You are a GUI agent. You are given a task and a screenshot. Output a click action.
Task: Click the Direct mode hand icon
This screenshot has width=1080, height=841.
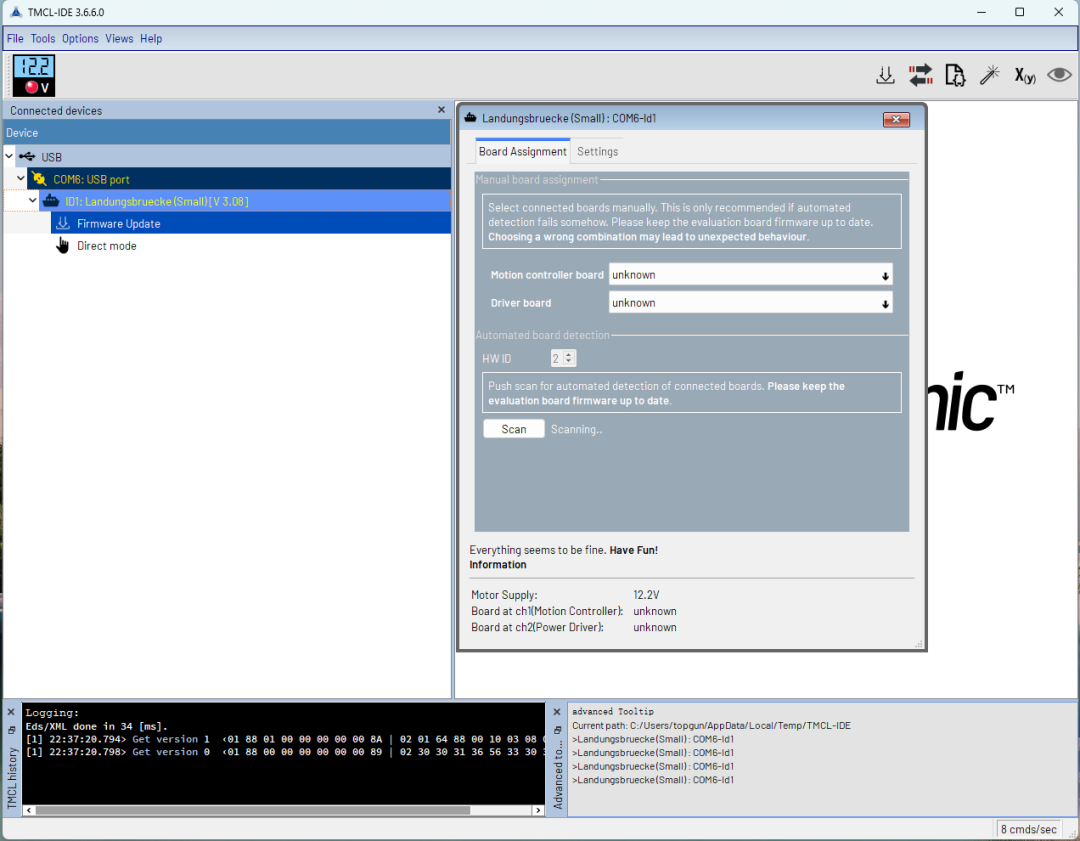coord(63,245)
